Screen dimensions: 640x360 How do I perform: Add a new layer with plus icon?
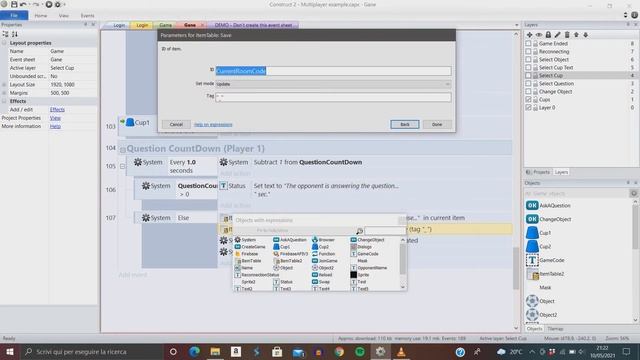click(x=529, y=35)
